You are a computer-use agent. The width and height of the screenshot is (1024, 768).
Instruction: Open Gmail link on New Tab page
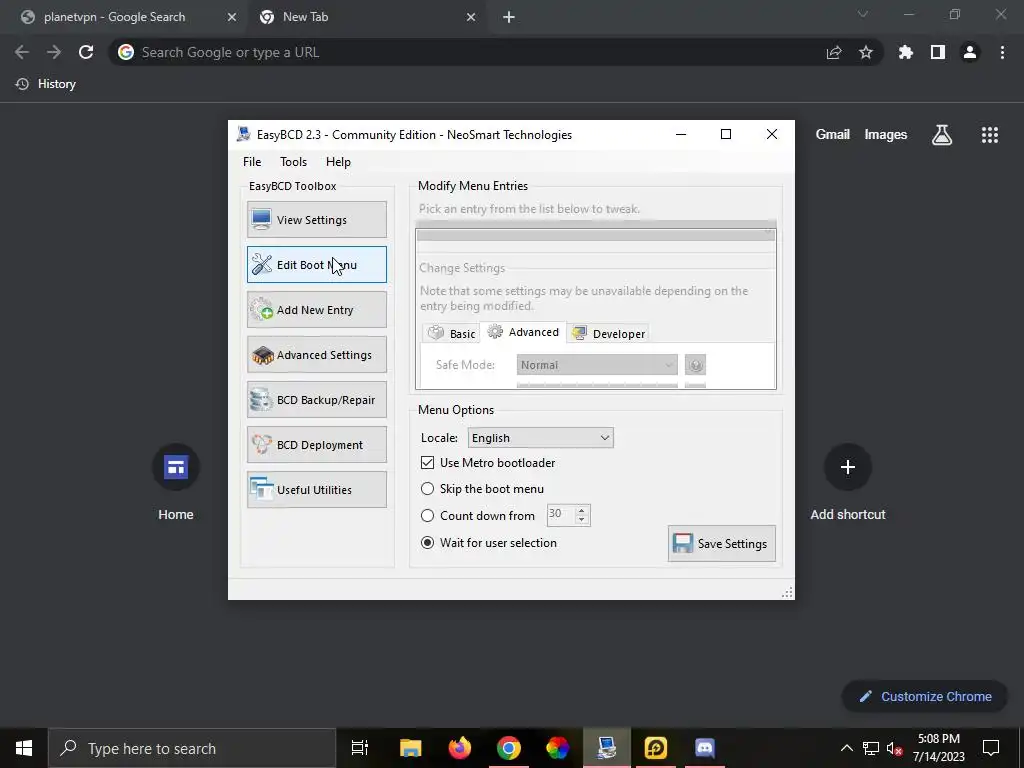(833, 135)
